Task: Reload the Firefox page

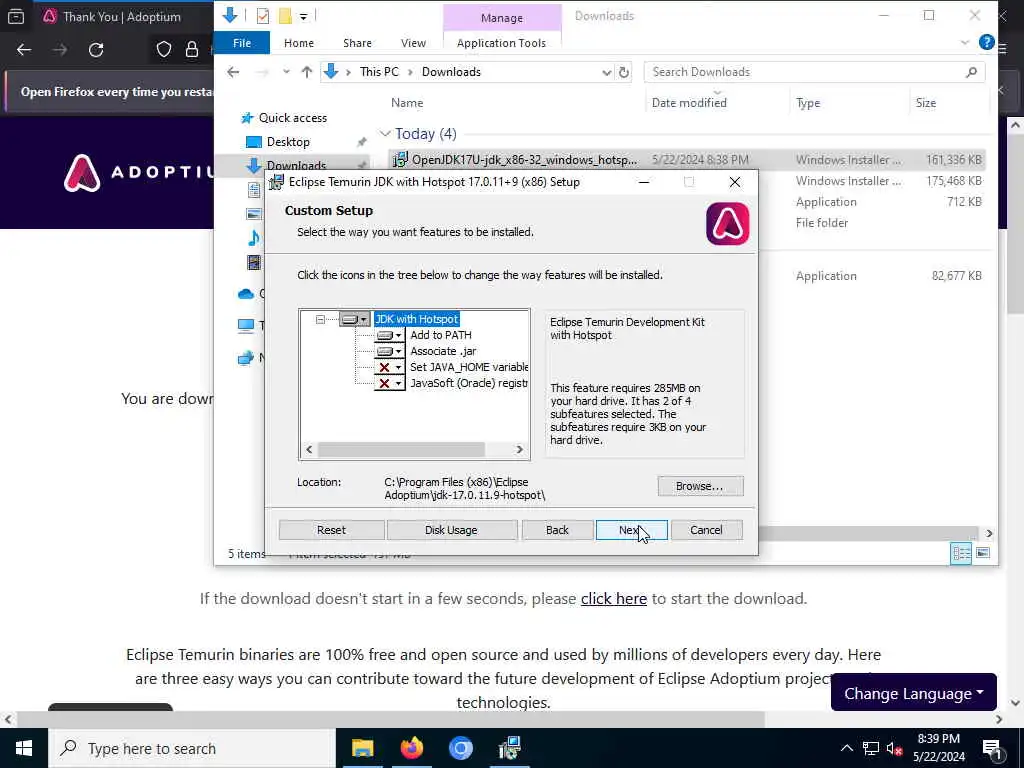Action: (x=96, y=50)
